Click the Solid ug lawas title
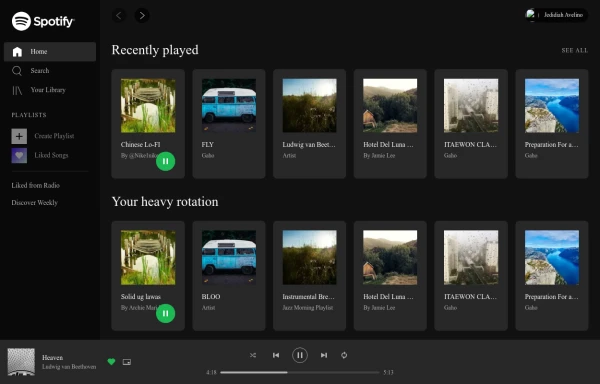Image resolution: width=600 pixels, height=384 pixels. pos(141,297)
